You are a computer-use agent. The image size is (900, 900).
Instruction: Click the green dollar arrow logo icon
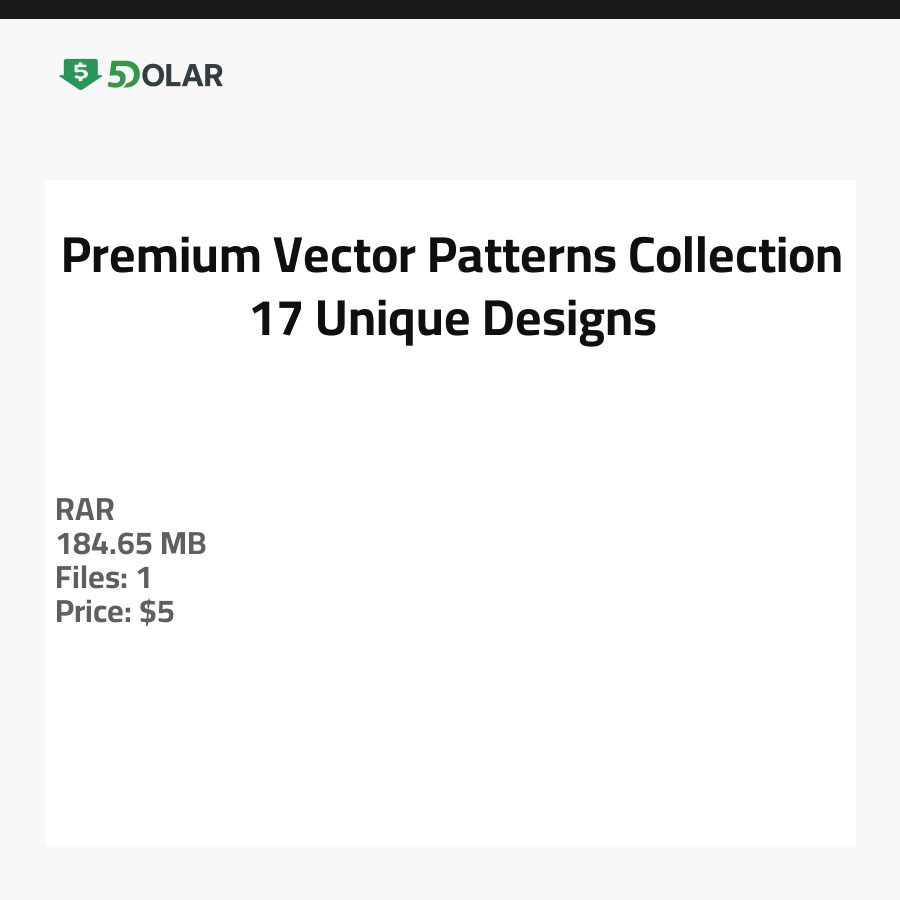[x=80, y=73]
